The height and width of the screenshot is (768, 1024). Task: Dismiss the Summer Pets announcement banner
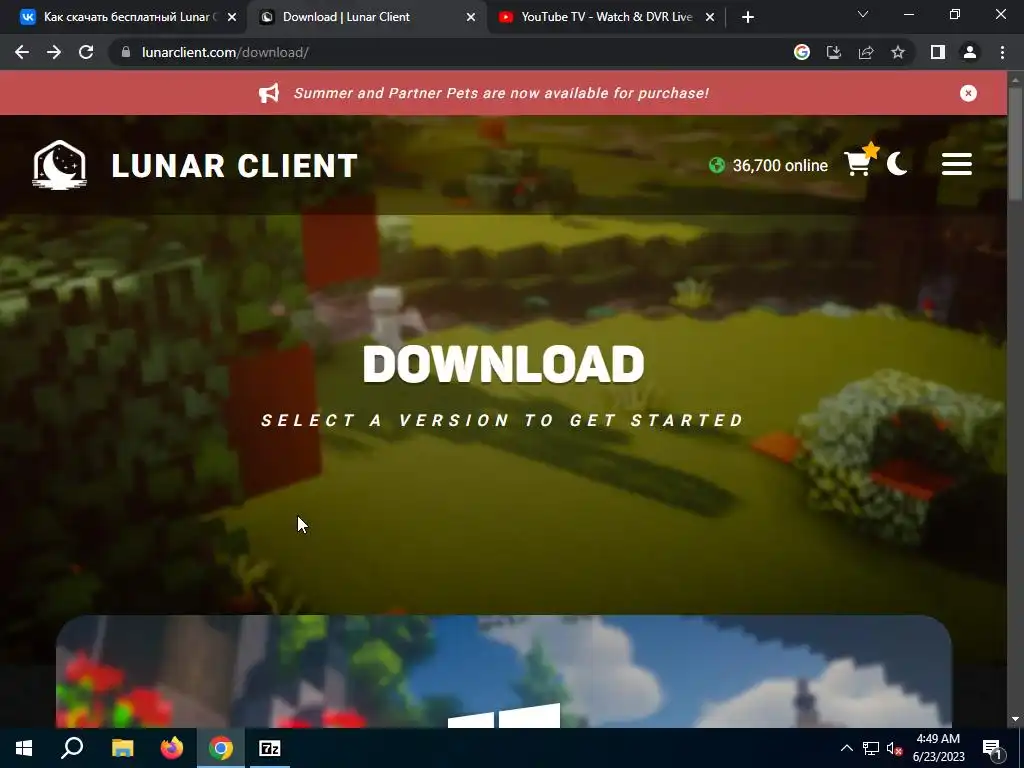[x=968, y=93]
